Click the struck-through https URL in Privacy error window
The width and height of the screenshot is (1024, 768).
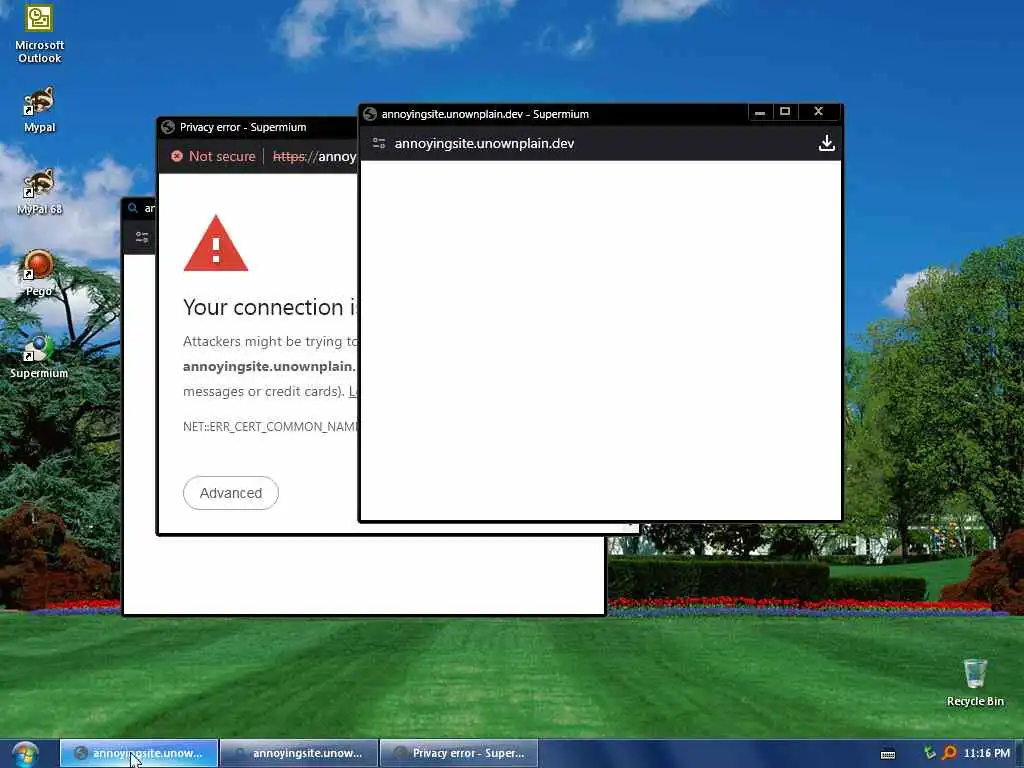tap(315, 156)
